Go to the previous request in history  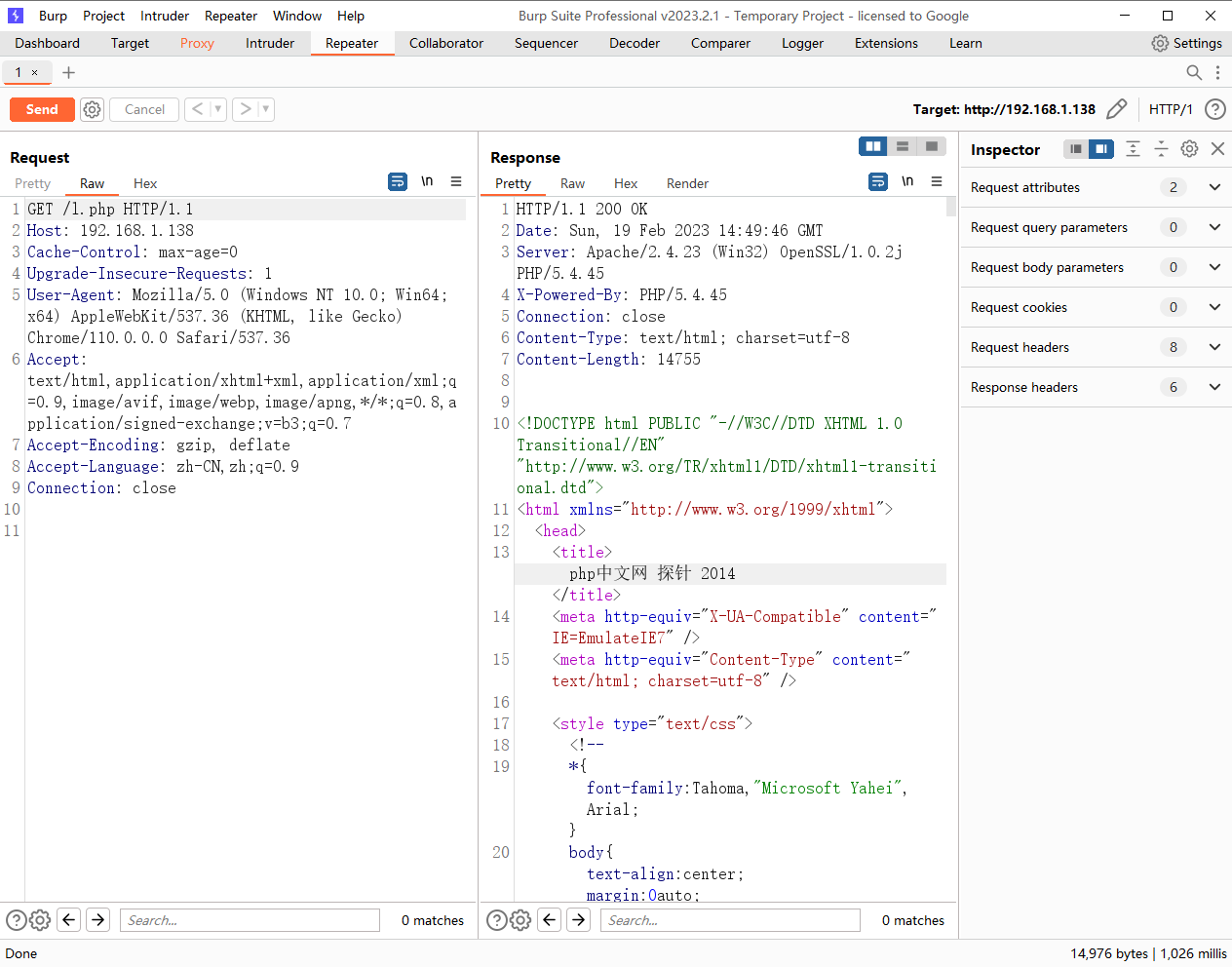(197, 109)
